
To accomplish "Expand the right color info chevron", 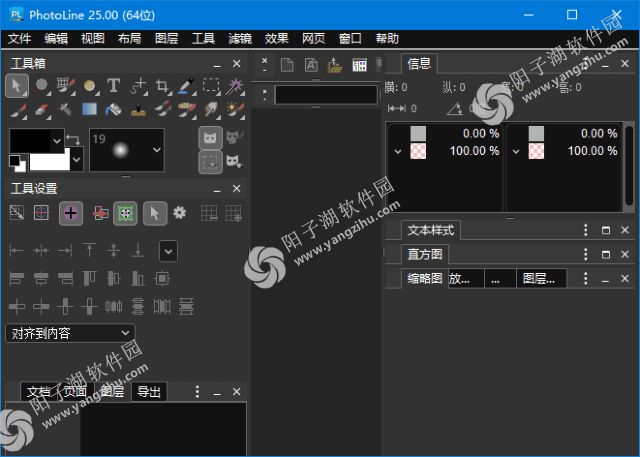I will click(x=516, y=152).
